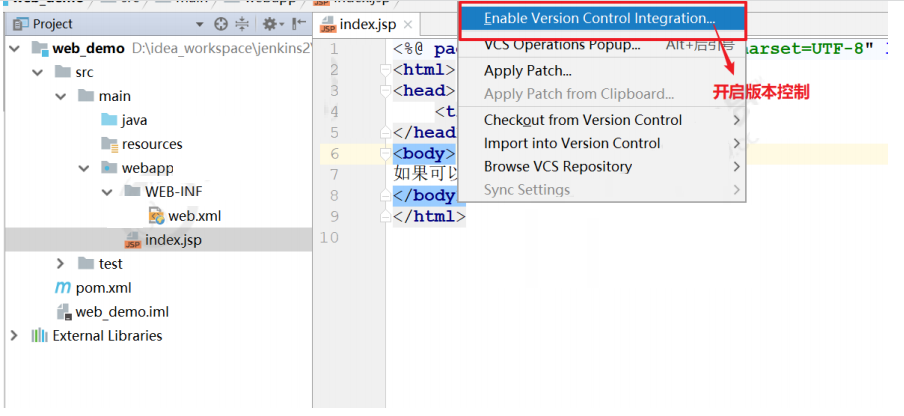Choose Apply Patch menu item
Screen dimensions: 904x416
(602, 71)
